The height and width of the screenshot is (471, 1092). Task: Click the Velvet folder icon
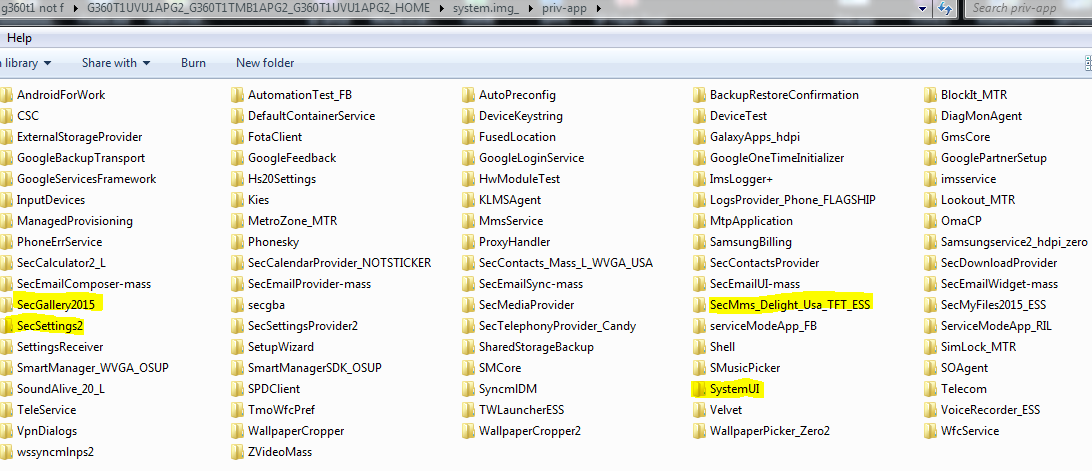click(x=699, y=410)
